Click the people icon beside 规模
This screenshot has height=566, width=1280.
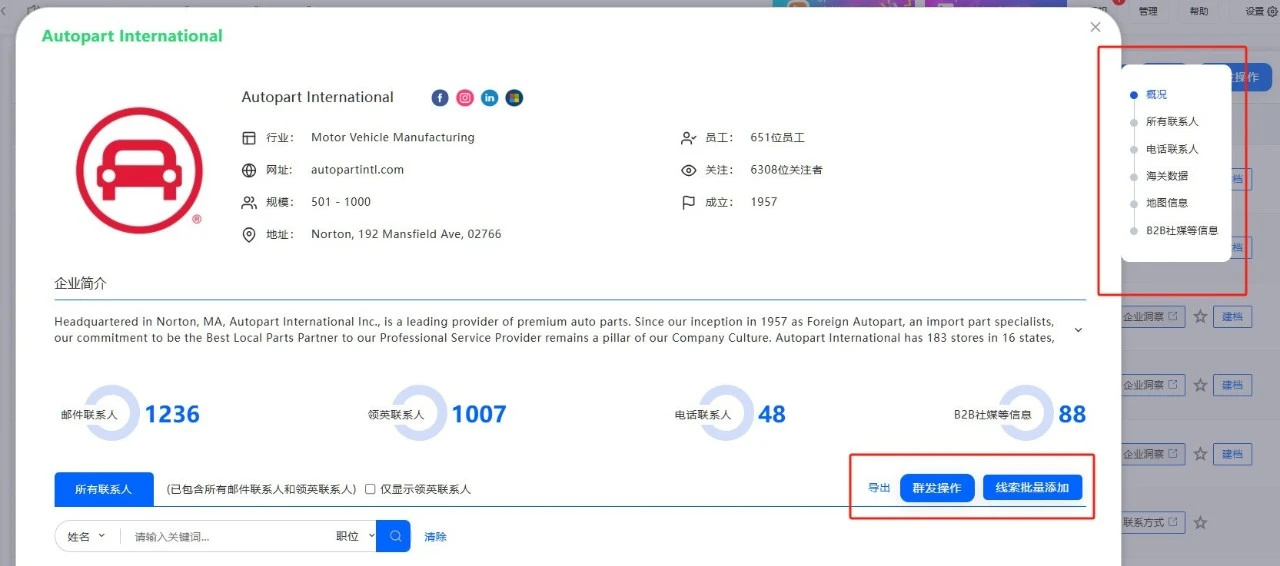point(249,202)
